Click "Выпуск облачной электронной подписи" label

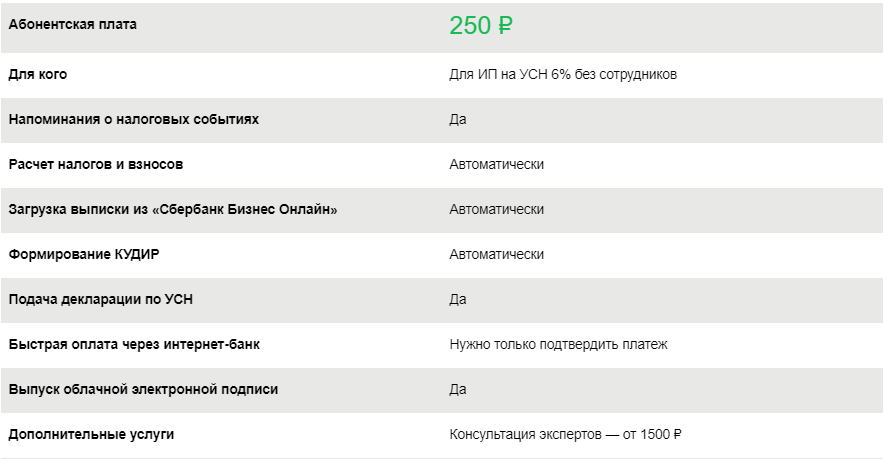coord(143,389)
